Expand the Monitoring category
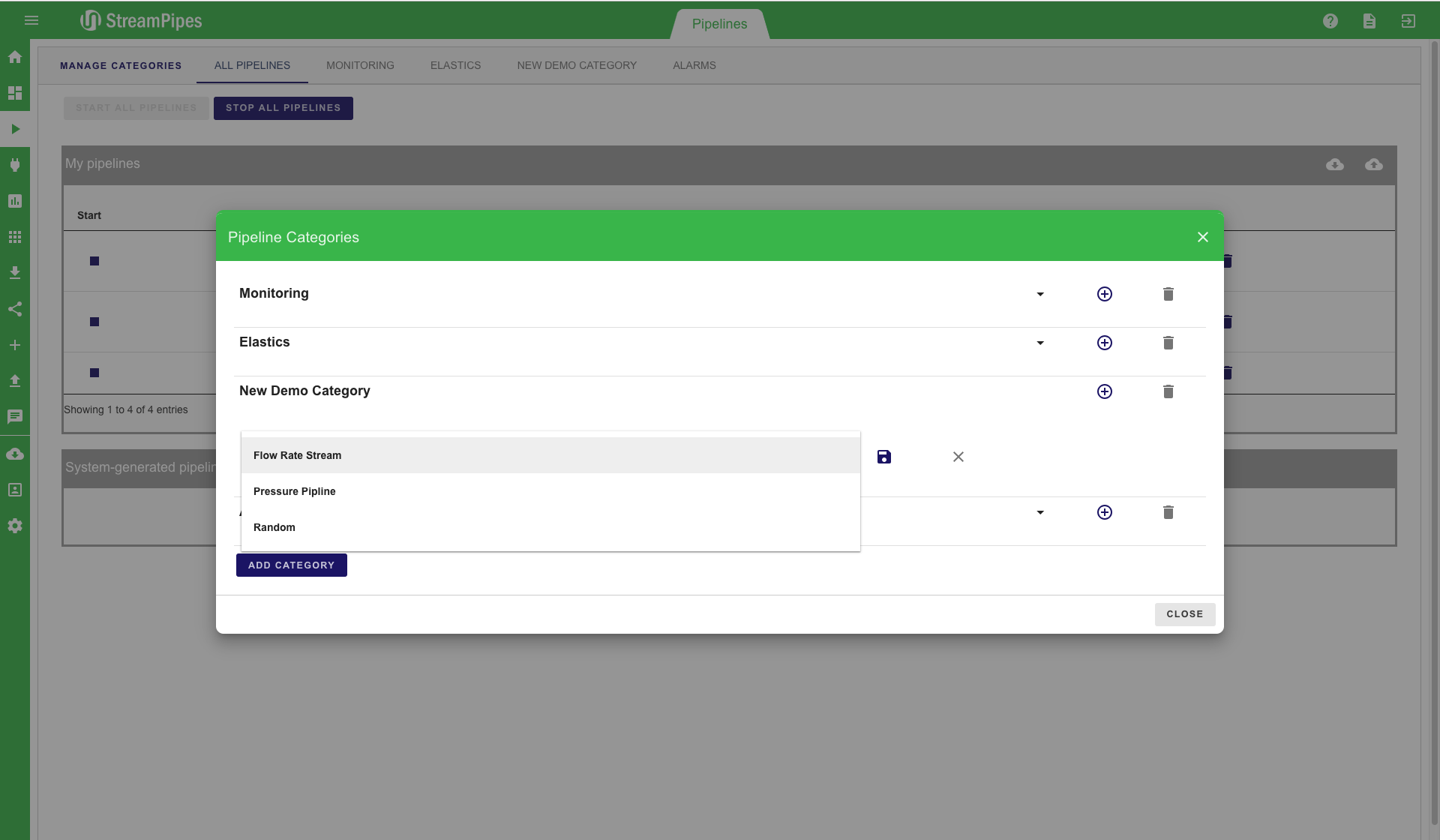 pos(1039,294)
